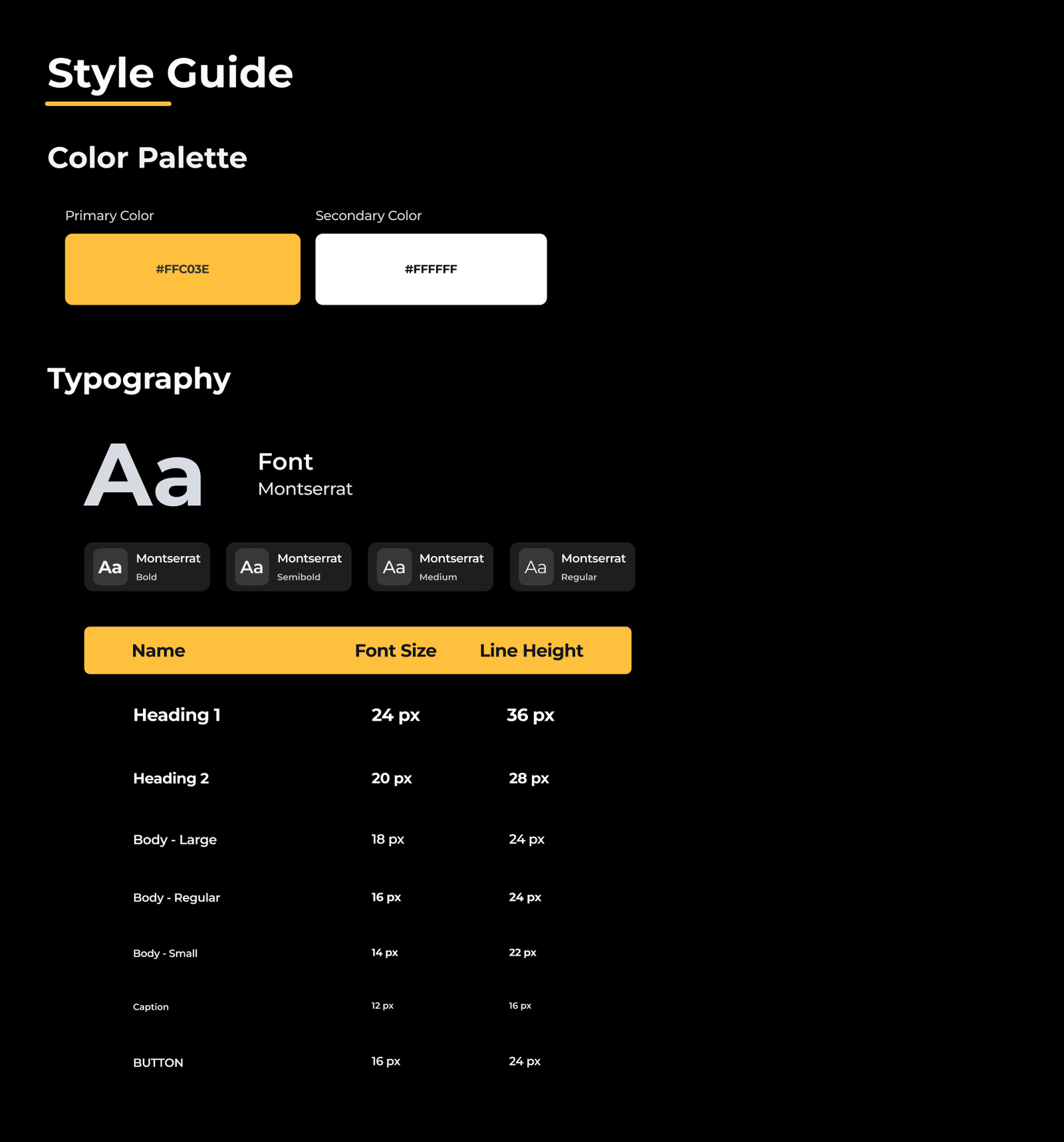The height and width of the screenshot is (1142, 1064).
Task: Click the large Aa typography specimen
Action: (x=144, y=475)
